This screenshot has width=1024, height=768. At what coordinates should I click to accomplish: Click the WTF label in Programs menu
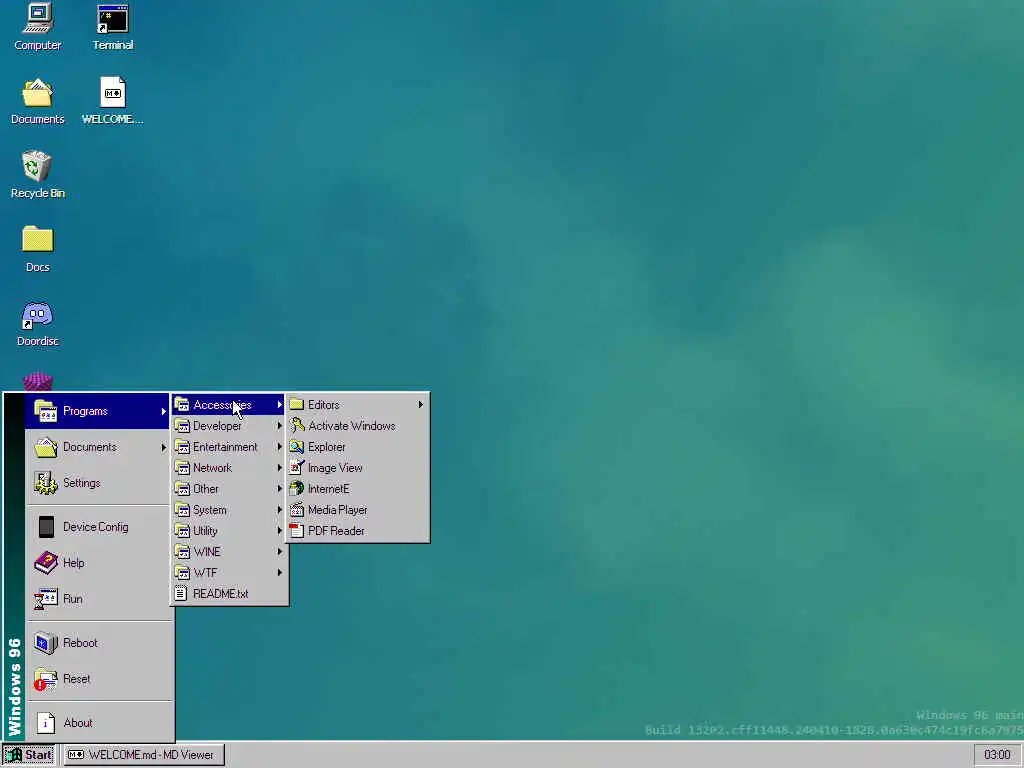click(205, 573)
